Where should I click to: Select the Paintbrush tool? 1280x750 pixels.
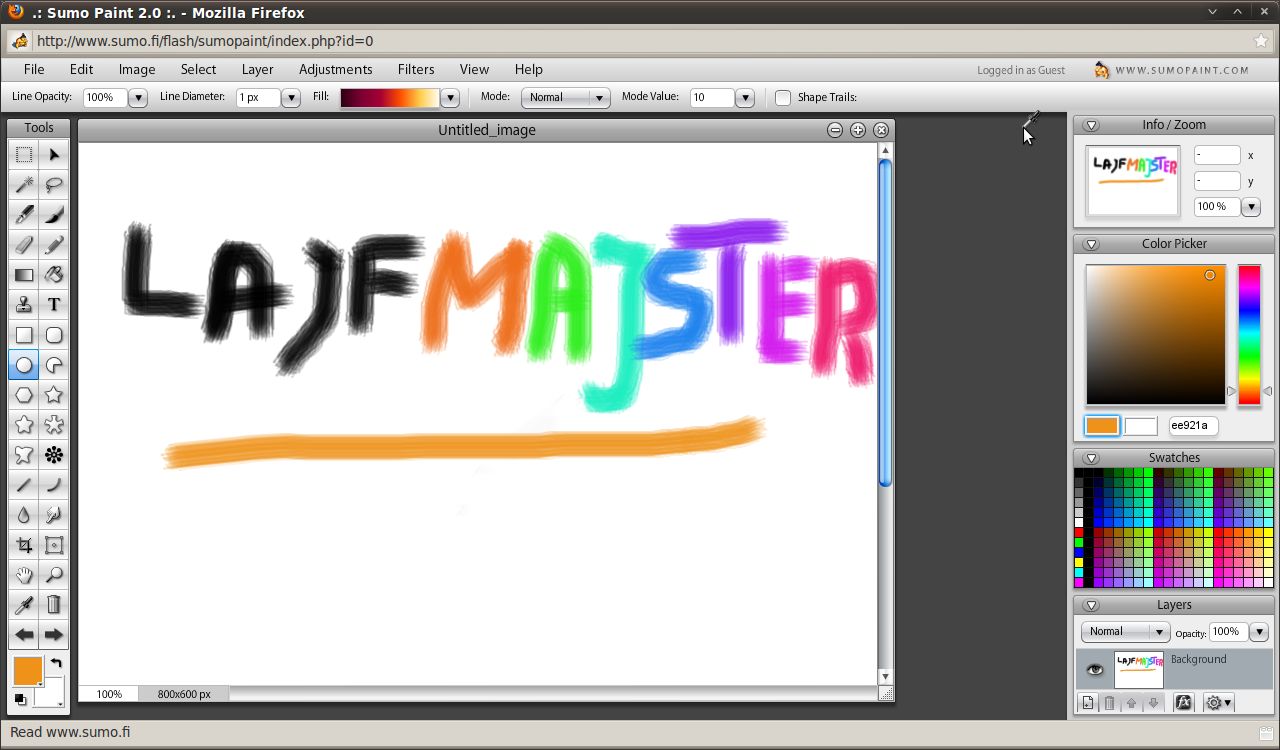coord(54,214)
